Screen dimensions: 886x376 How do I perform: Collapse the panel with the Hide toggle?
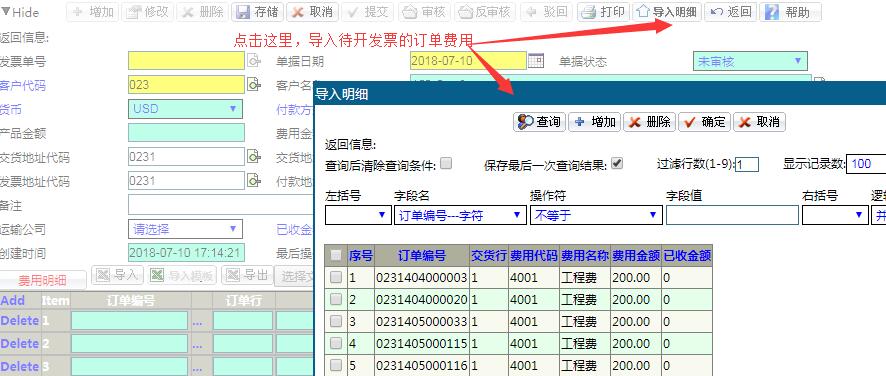pos(20,12)
